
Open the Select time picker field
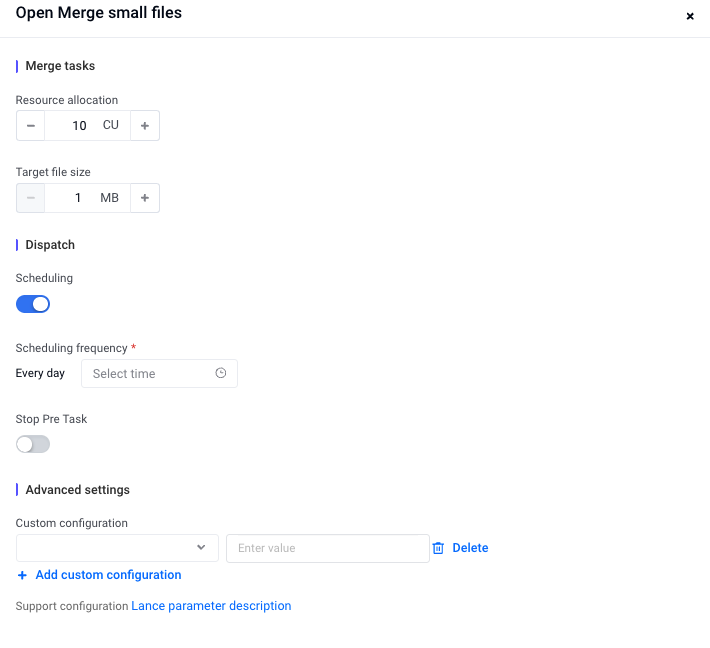coord(150,374)
